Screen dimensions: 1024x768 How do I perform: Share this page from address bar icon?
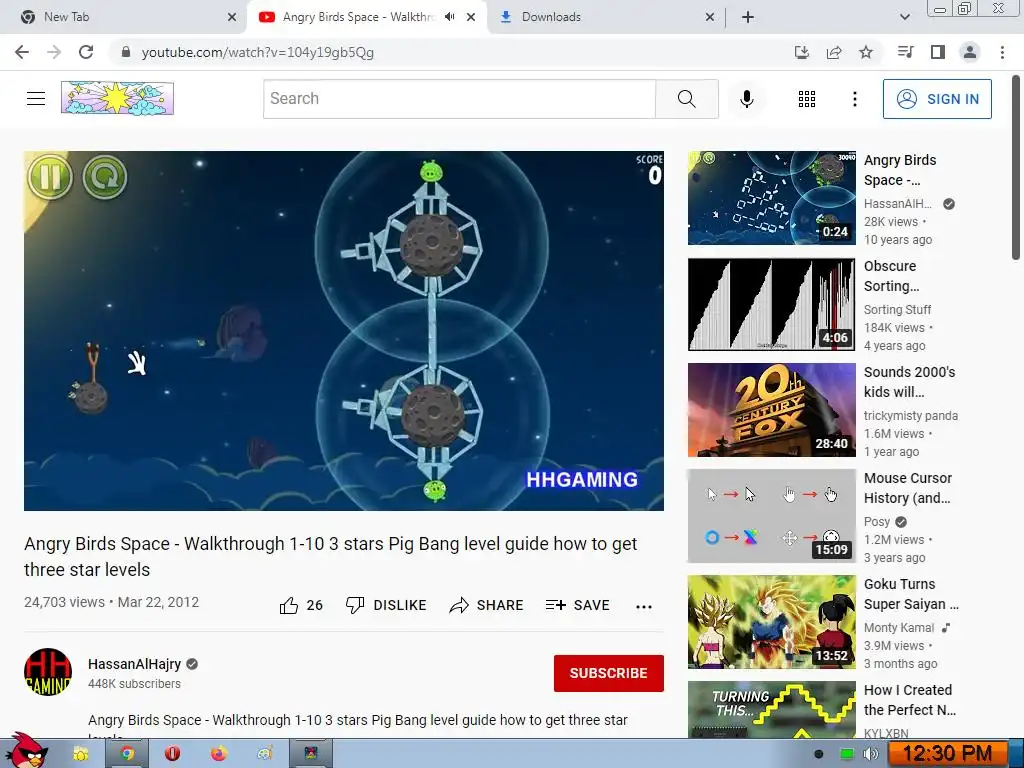(834, 52)
